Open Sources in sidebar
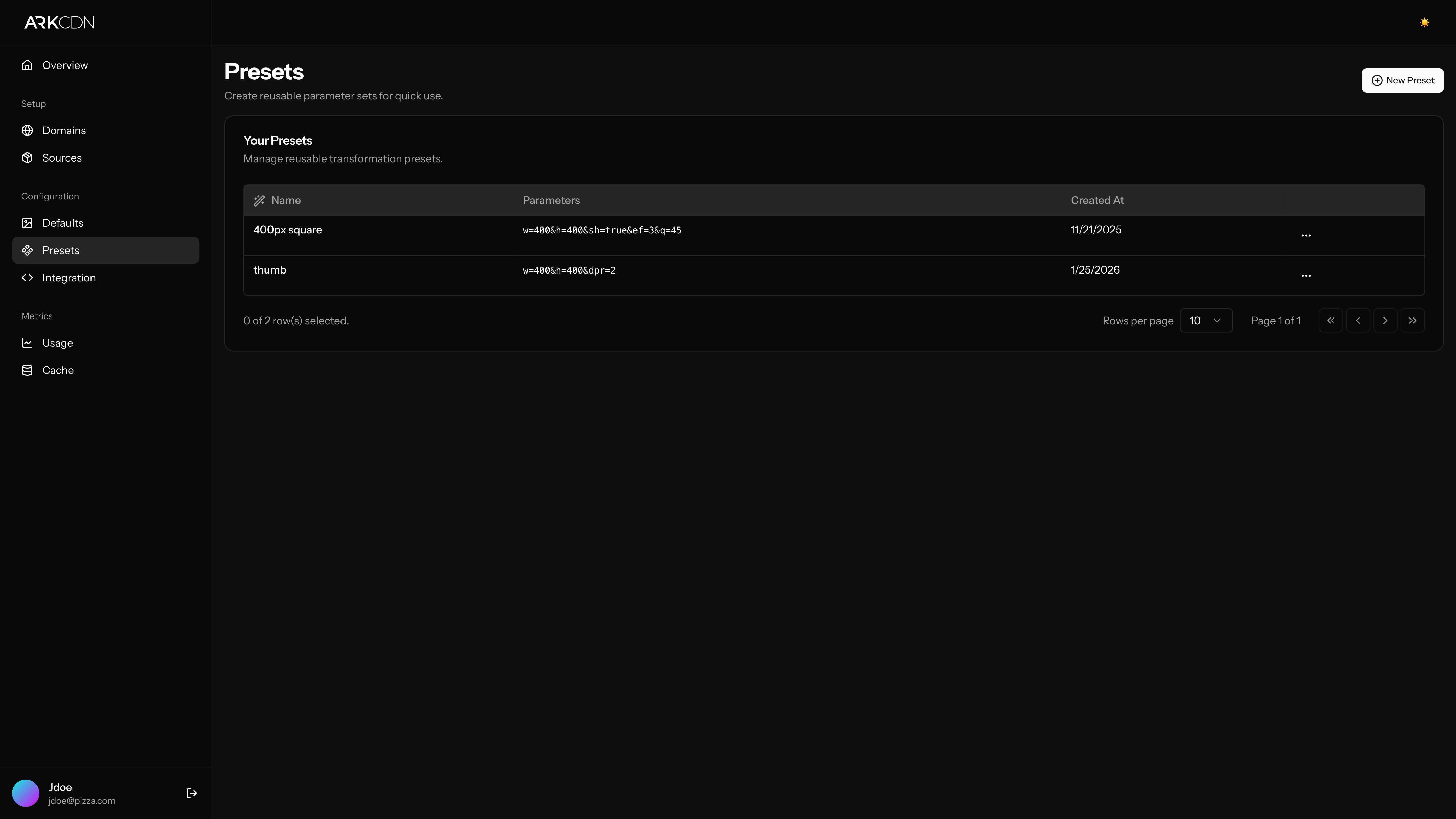This screenshot has width=1456, height=819. [106, 158]
